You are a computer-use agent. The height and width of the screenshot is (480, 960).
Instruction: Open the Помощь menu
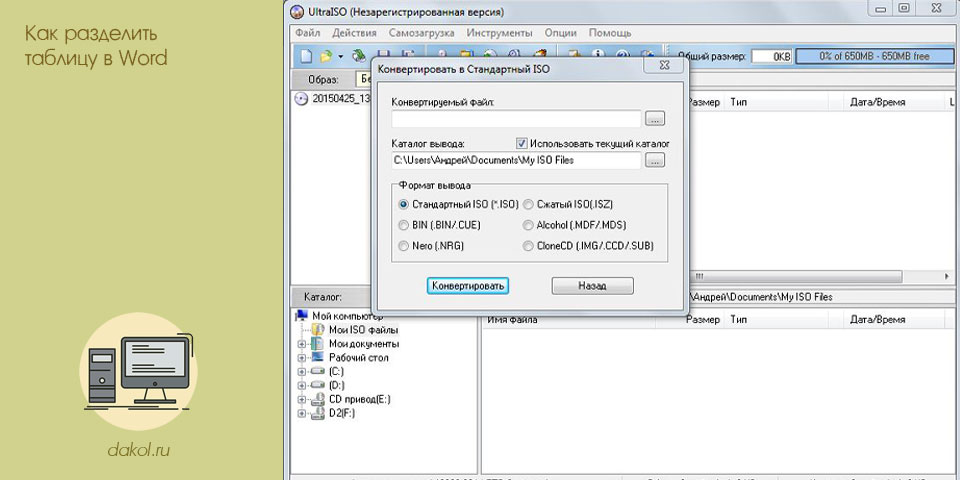coord(610,33)
